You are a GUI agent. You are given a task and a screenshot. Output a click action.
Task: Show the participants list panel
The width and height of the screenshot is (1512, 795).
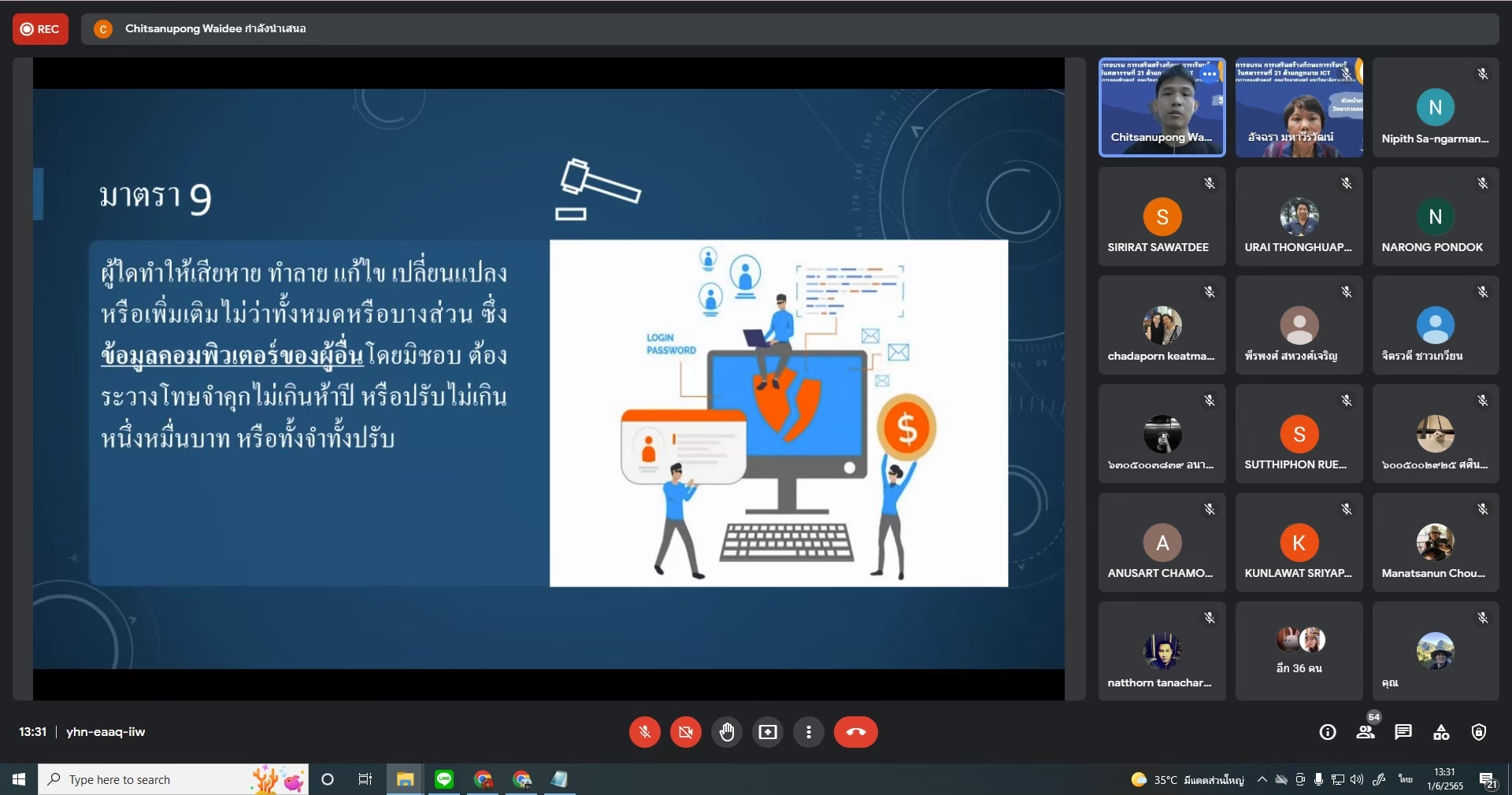(1366, 732)
